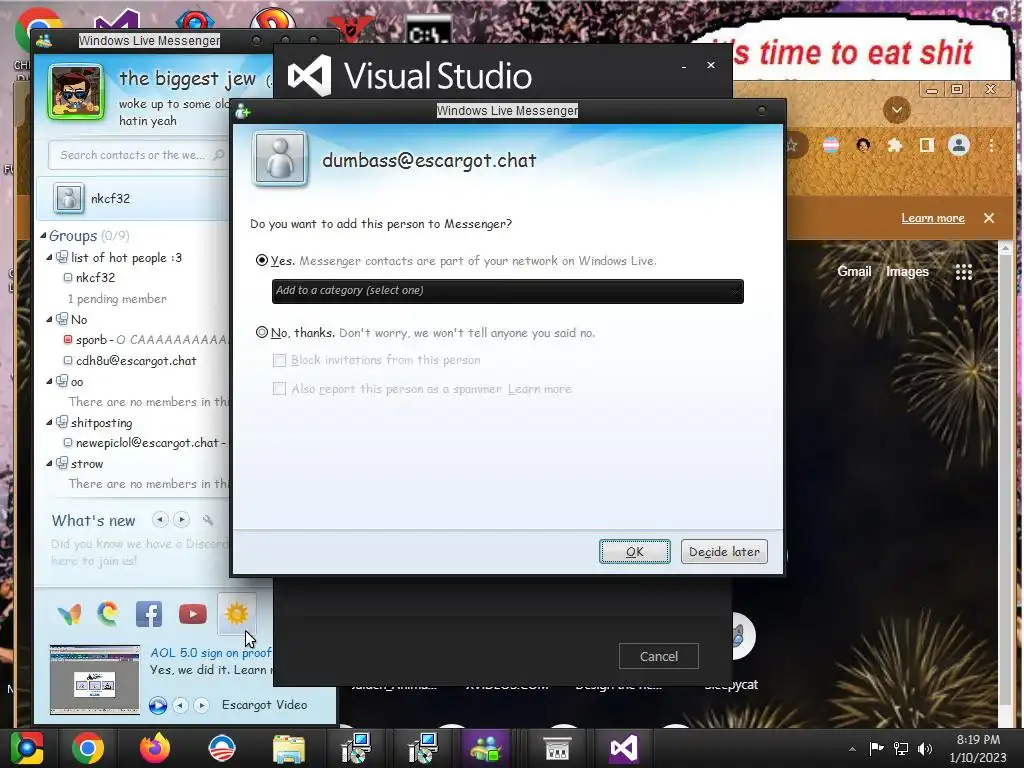Tick Block invitations from this person
Viewport: 1024px width, 768px height.
(x=280, y=360)
